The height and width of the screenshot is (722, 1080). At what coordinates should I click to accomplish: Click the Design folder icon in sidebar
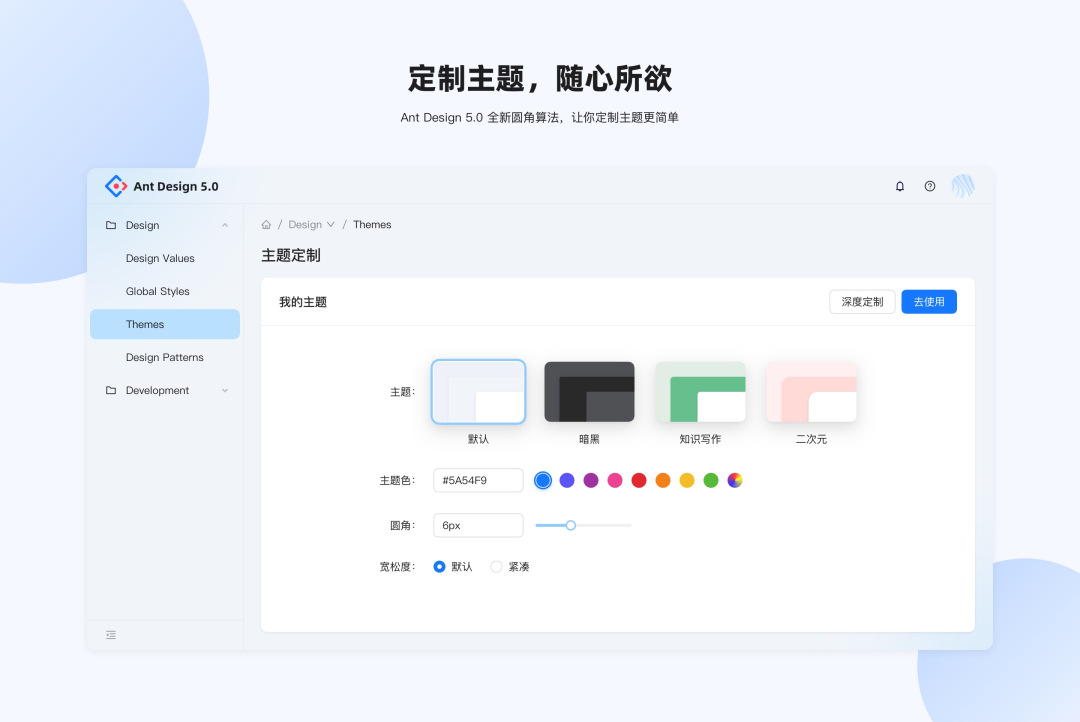pos(111,225)
